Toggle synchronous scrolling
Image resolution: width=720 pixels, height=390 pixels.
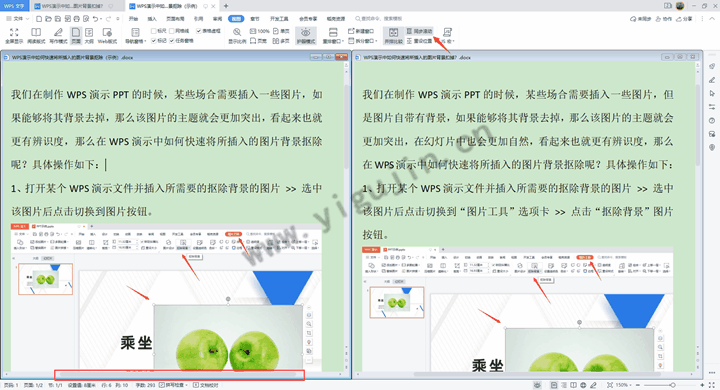point(420,31)
